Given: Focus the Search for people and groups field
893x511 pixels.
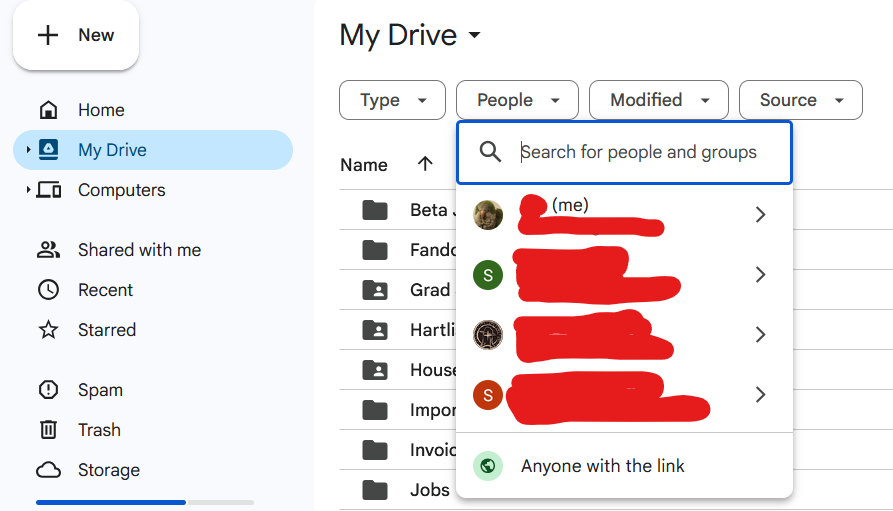Looking at the screenshot, I should 625,153.
